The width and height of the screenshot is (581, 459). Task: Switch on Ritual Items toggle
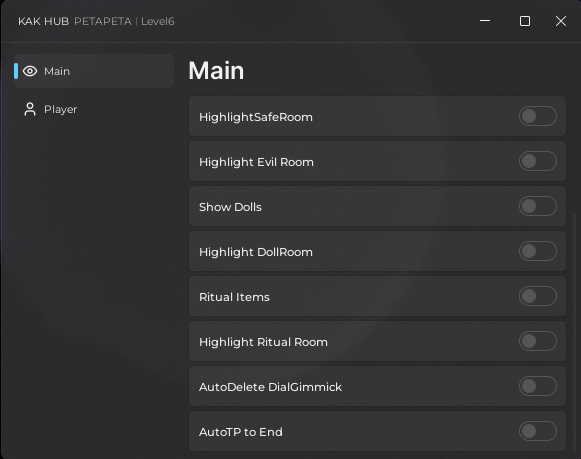click(538, 296)
